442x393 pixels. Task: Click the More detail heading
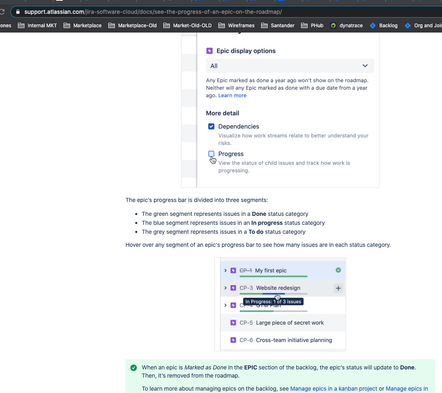point(222,113)
